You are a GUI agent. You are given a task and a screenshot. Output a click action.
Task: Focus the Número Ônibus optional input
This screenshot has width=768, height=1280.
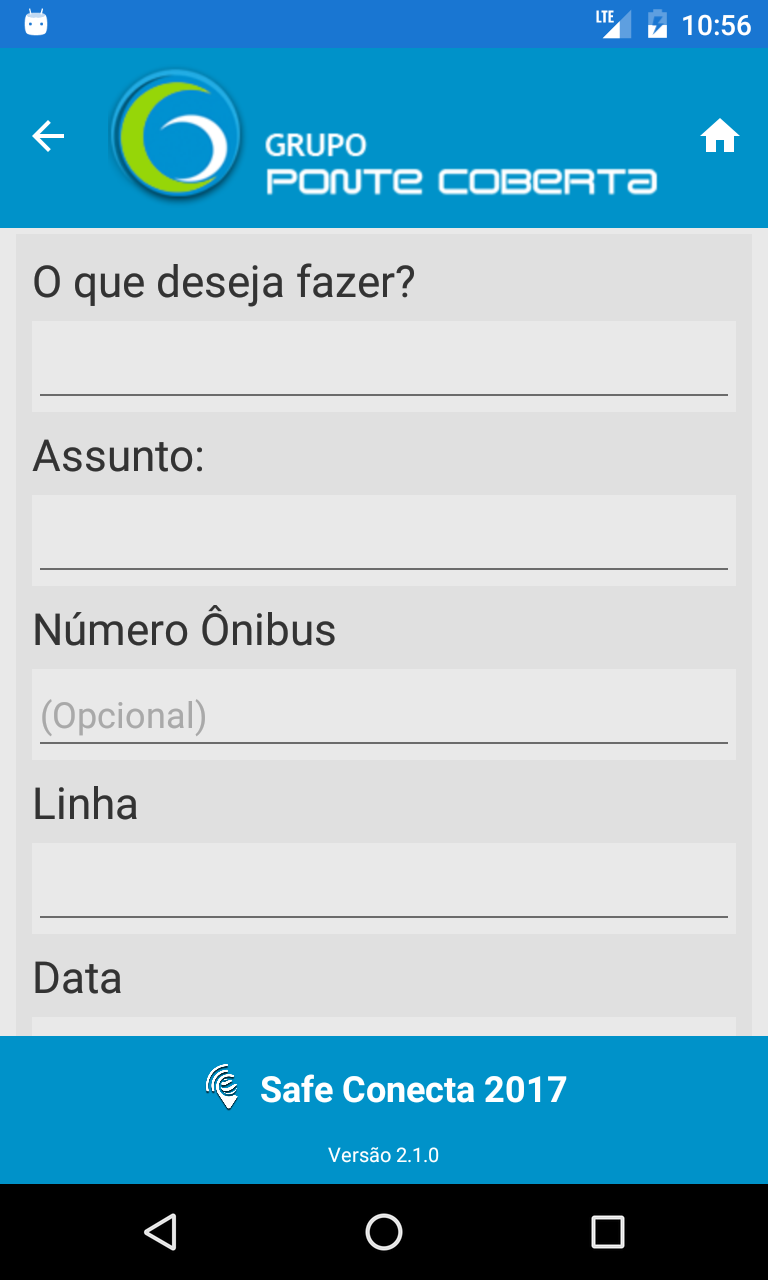pos(384,714)
